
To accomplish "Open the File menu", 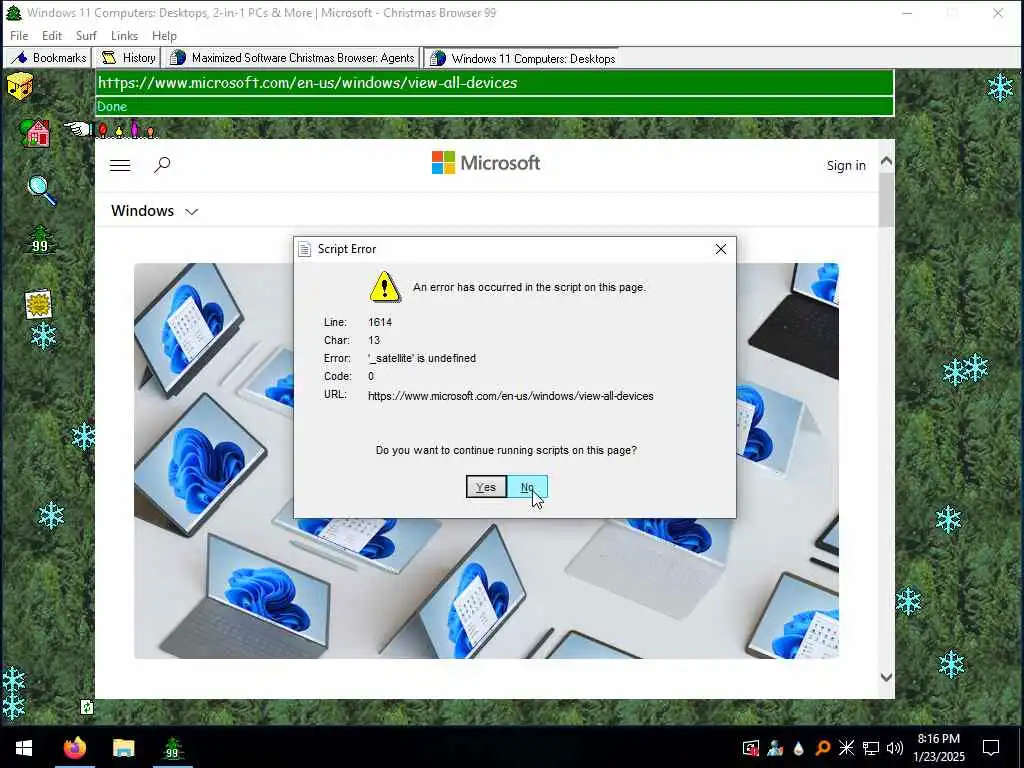I will click(19, 36).
